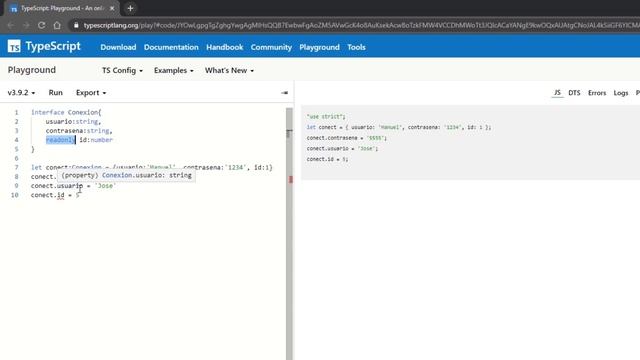Open the Tools nav link
This screenshot has height=360, width=640.
click(x=356, y=47)
